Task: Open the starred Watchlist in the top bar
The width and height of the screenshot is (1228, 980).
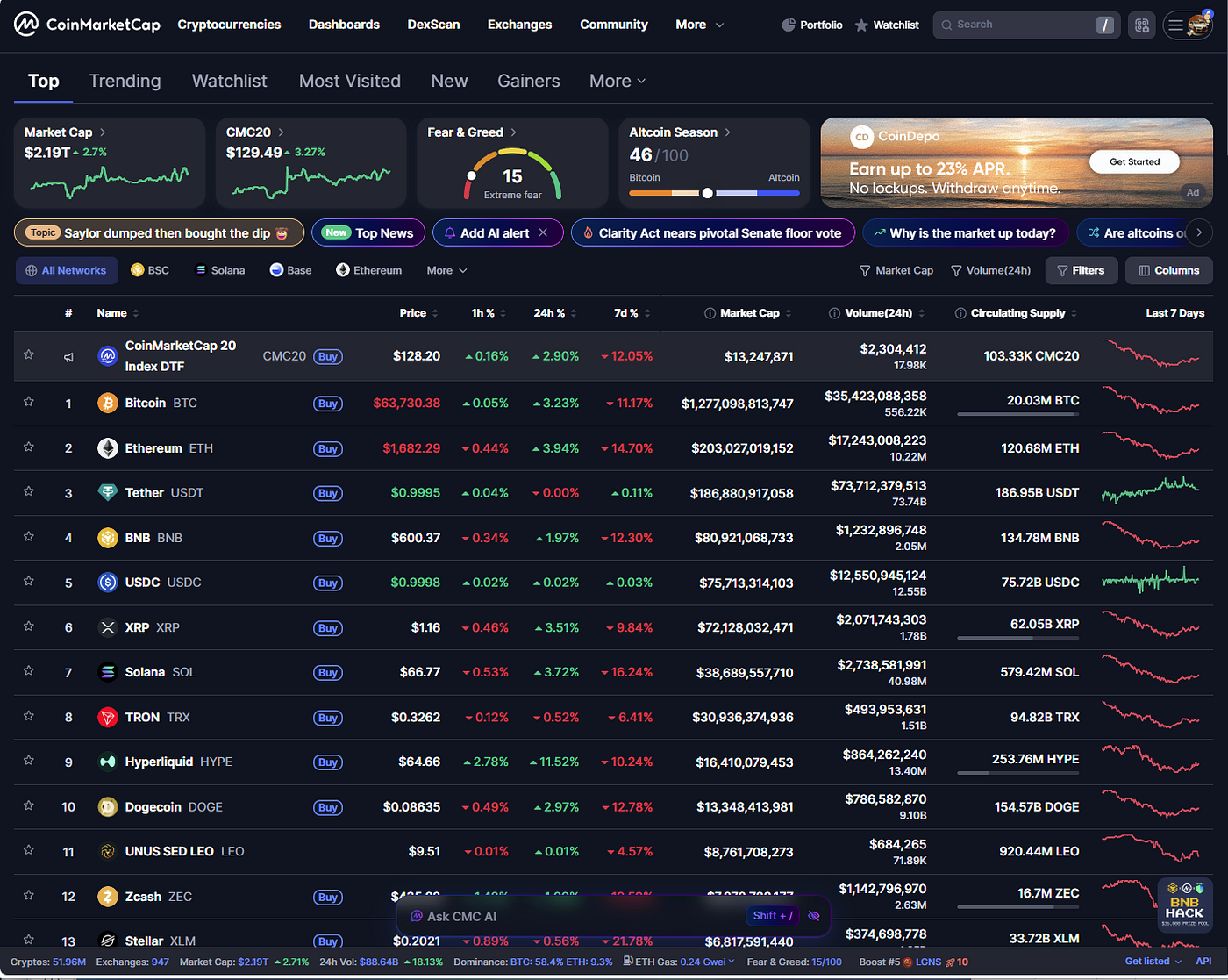Action: coord(887,25)
